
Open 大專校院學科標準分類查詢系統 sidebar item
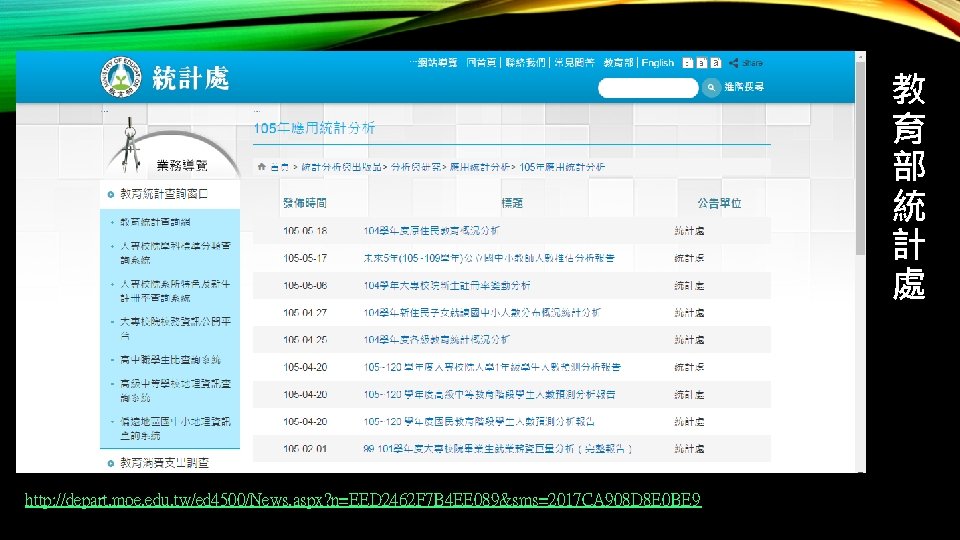pos(175,252)
